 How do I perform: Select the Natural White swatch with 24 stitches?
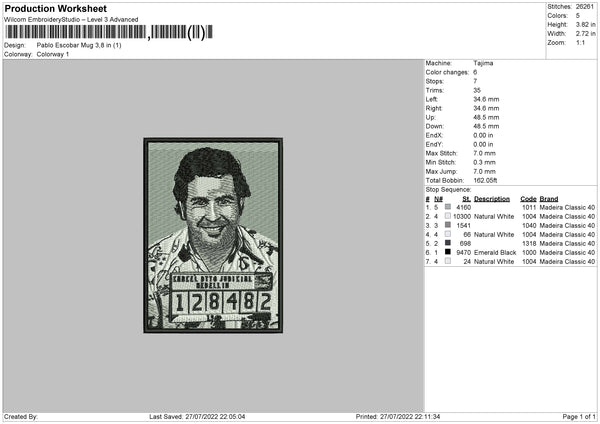coord(448,261)
